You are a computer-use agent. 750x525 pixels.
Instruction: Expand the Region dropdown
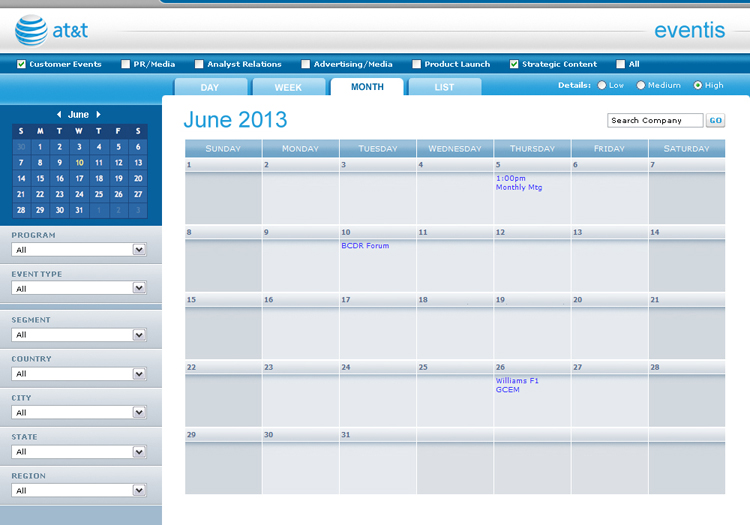coord(79,490)
